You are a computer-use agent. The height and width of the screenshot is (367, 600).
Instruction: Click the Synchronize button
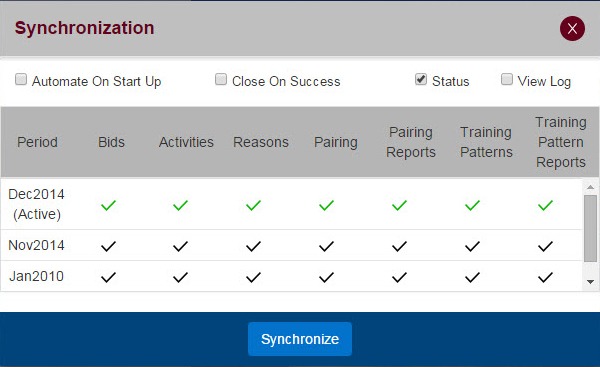(300, 339)
